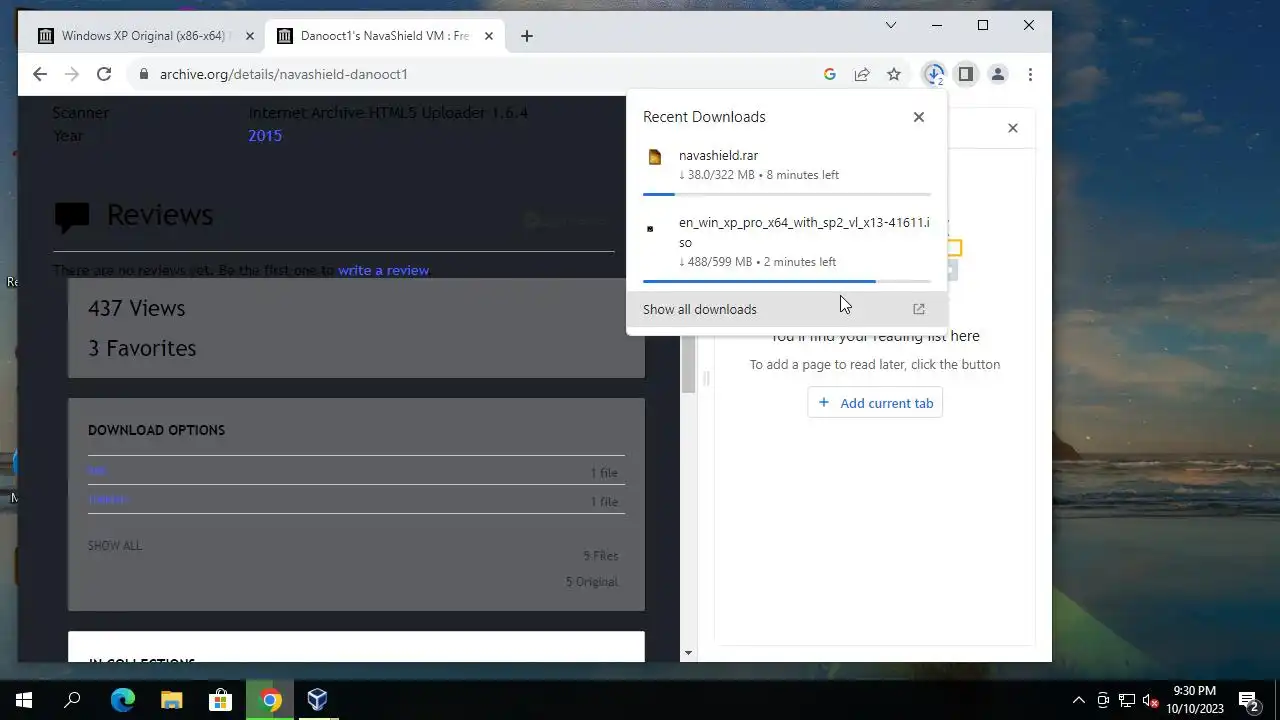Open the write a review link
Image resolution: width=1280 pixels, height=720 pixels.
[x=383, y=270]
